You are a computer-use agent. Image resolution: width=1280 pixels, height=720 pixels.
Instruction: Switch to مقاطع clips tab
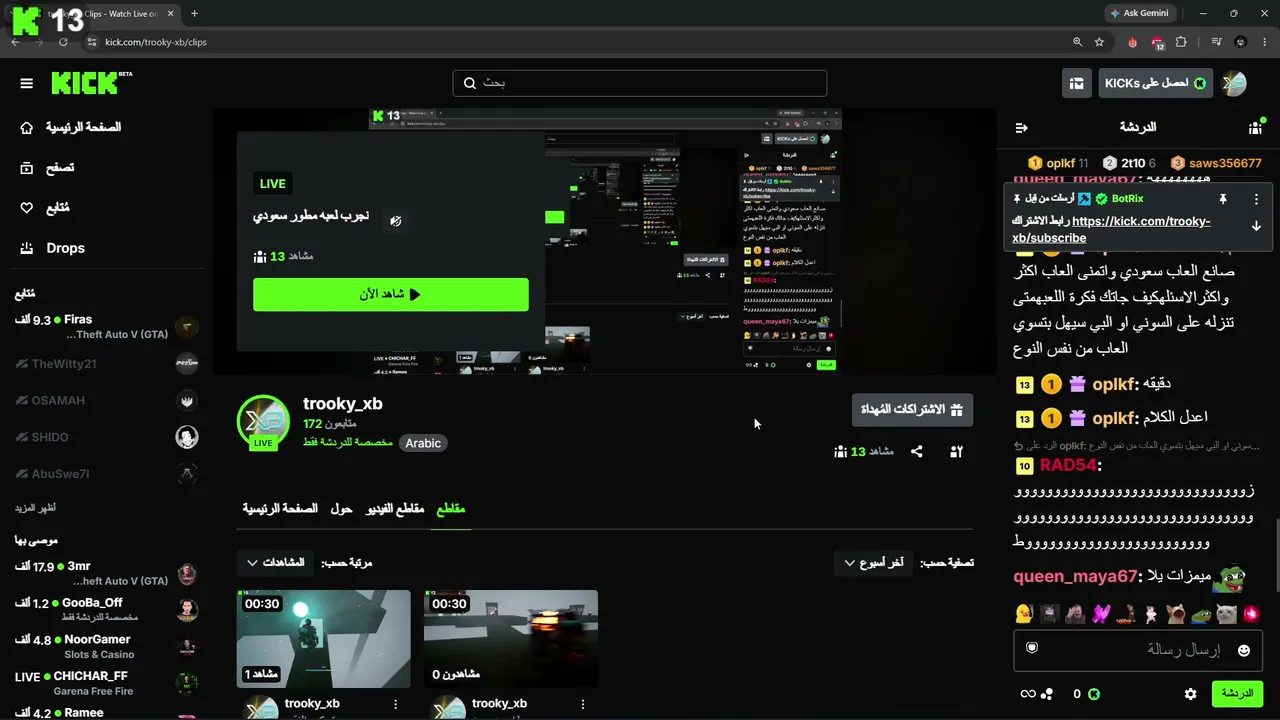451,509
